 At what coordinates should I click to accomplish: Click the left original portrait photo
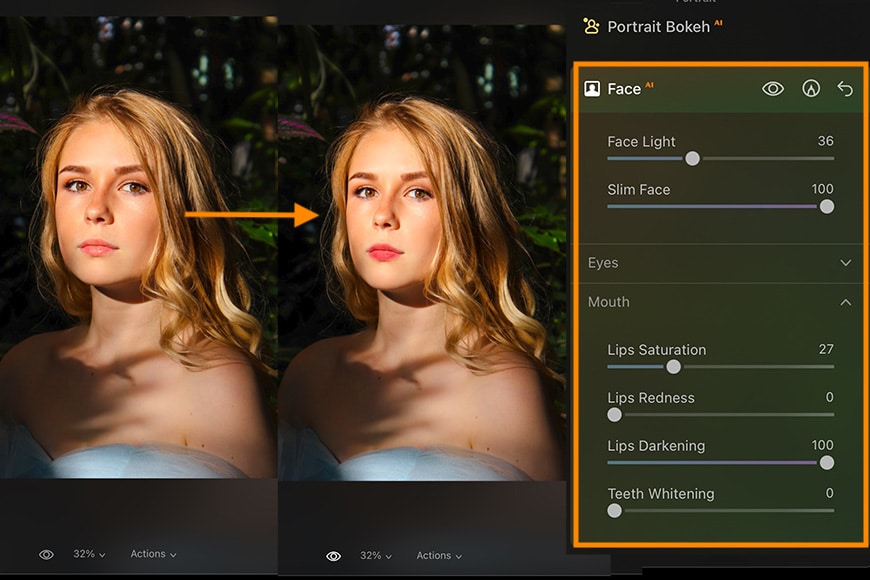(139, 247)
